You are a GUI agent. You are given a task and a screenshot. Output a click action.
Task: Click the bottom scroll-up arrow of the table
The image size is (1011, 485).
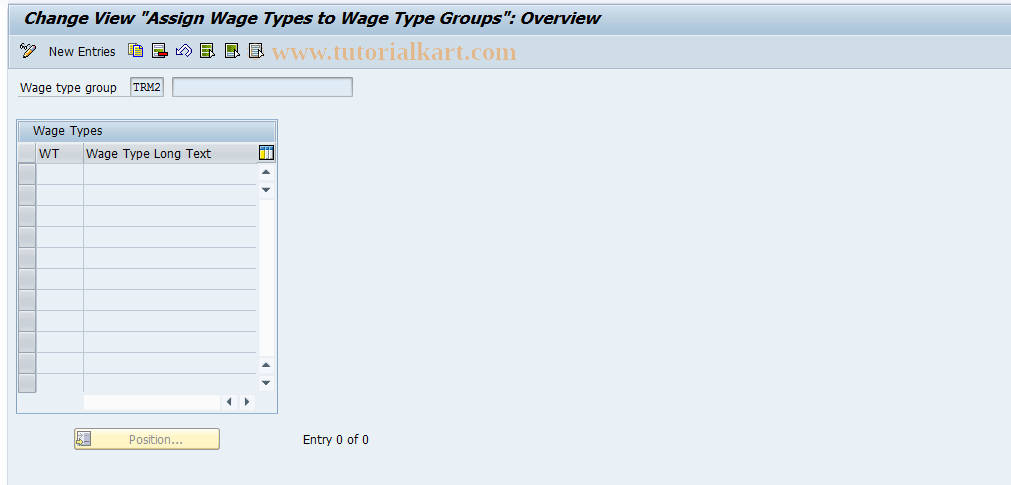(266, 365)
